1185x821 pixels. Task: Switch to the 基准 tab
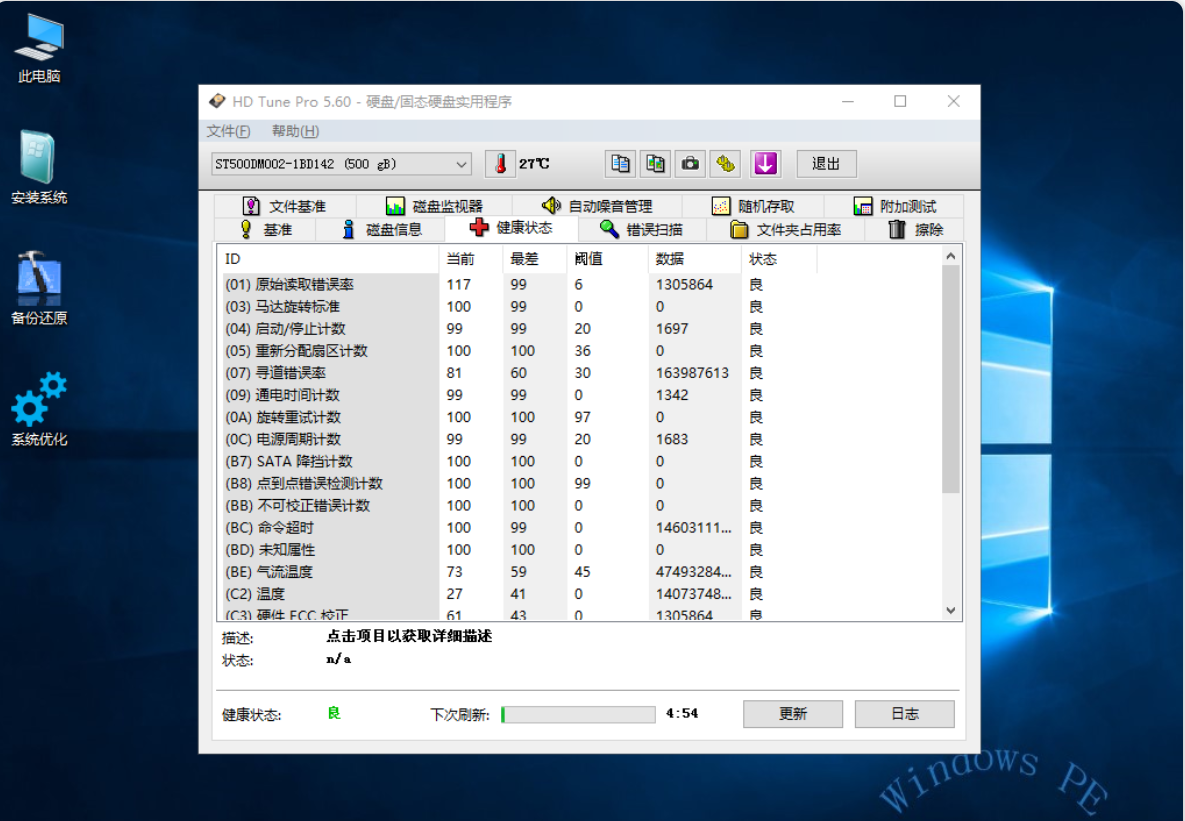[265, 229]
